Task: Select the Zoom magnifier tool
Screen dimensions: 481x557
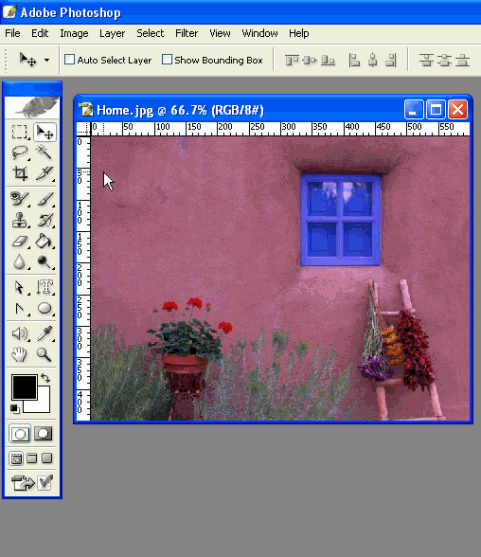Action: point(44,354)
